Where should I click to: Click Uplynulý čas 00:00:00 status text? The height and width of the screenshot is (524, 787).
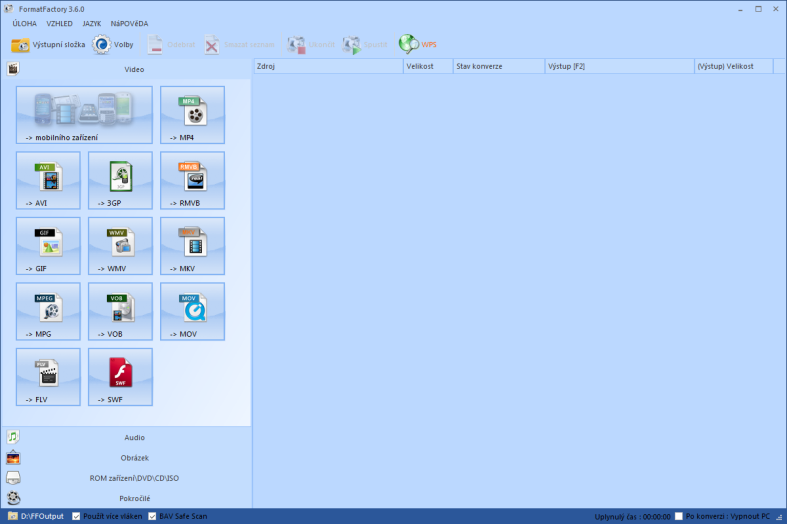pyautogui.click(x=632, y=516)
